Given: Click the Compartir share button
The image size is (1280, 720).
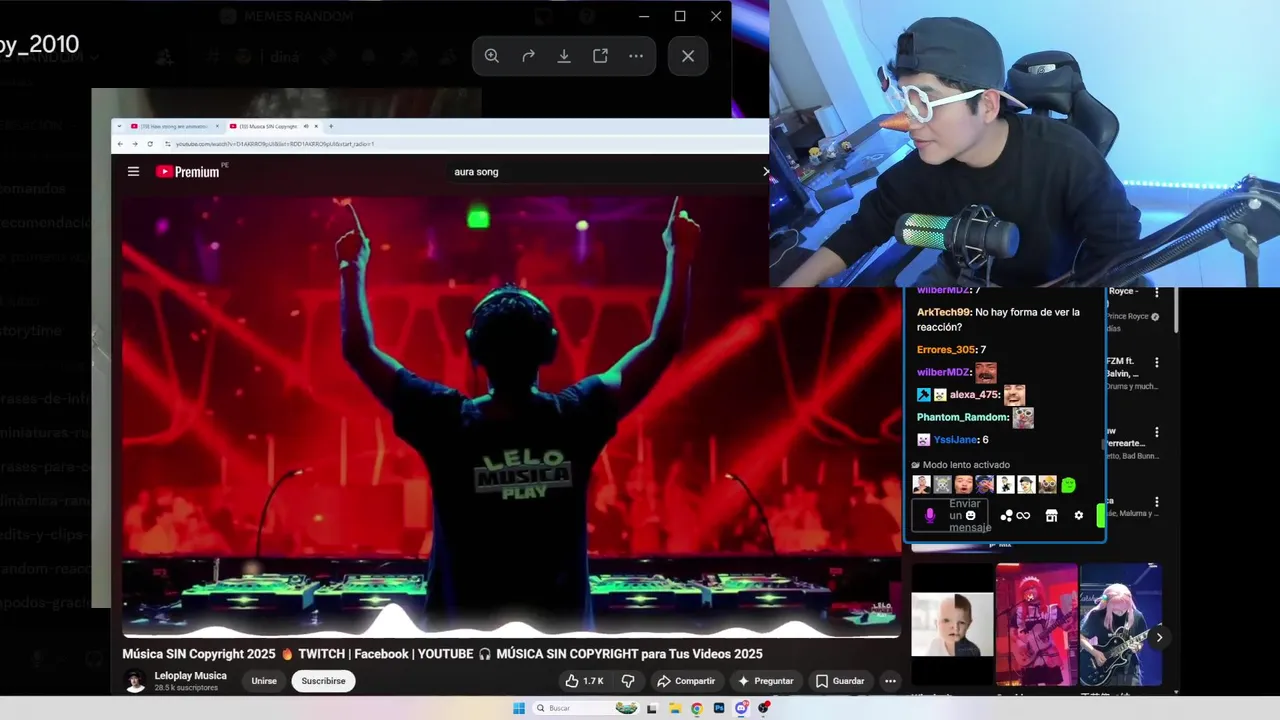Looking at the screenshot, I should click(x=686, y=681).
